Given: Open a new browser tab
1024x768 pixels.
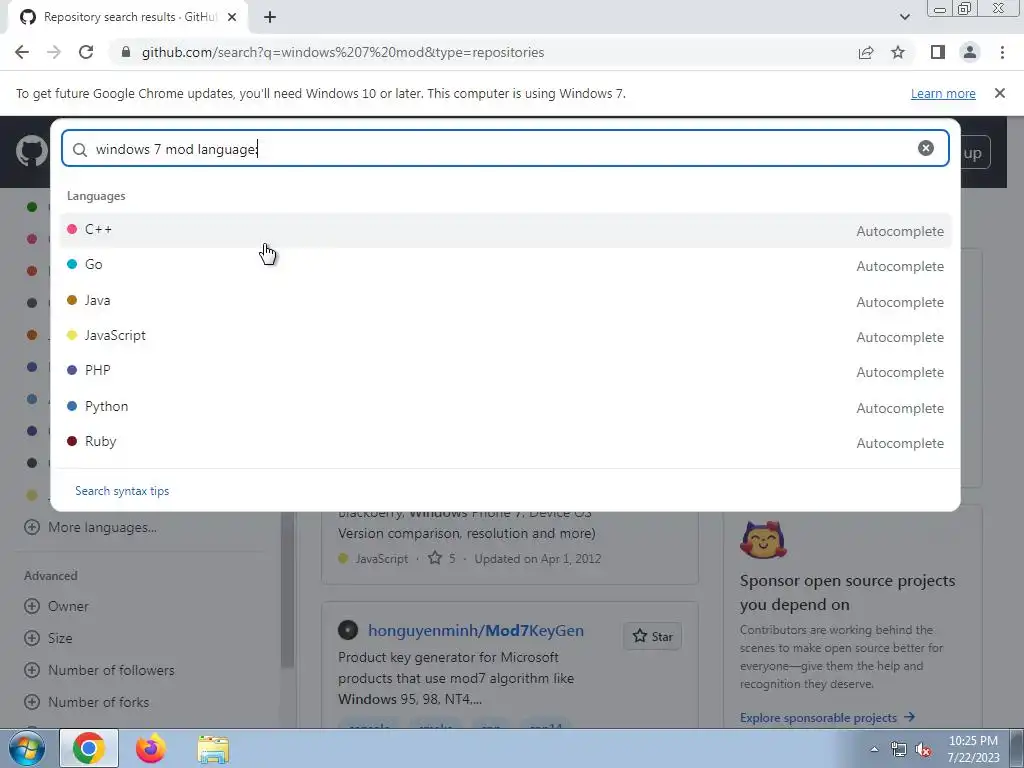Looking at the screenshot, I should 270,17.
